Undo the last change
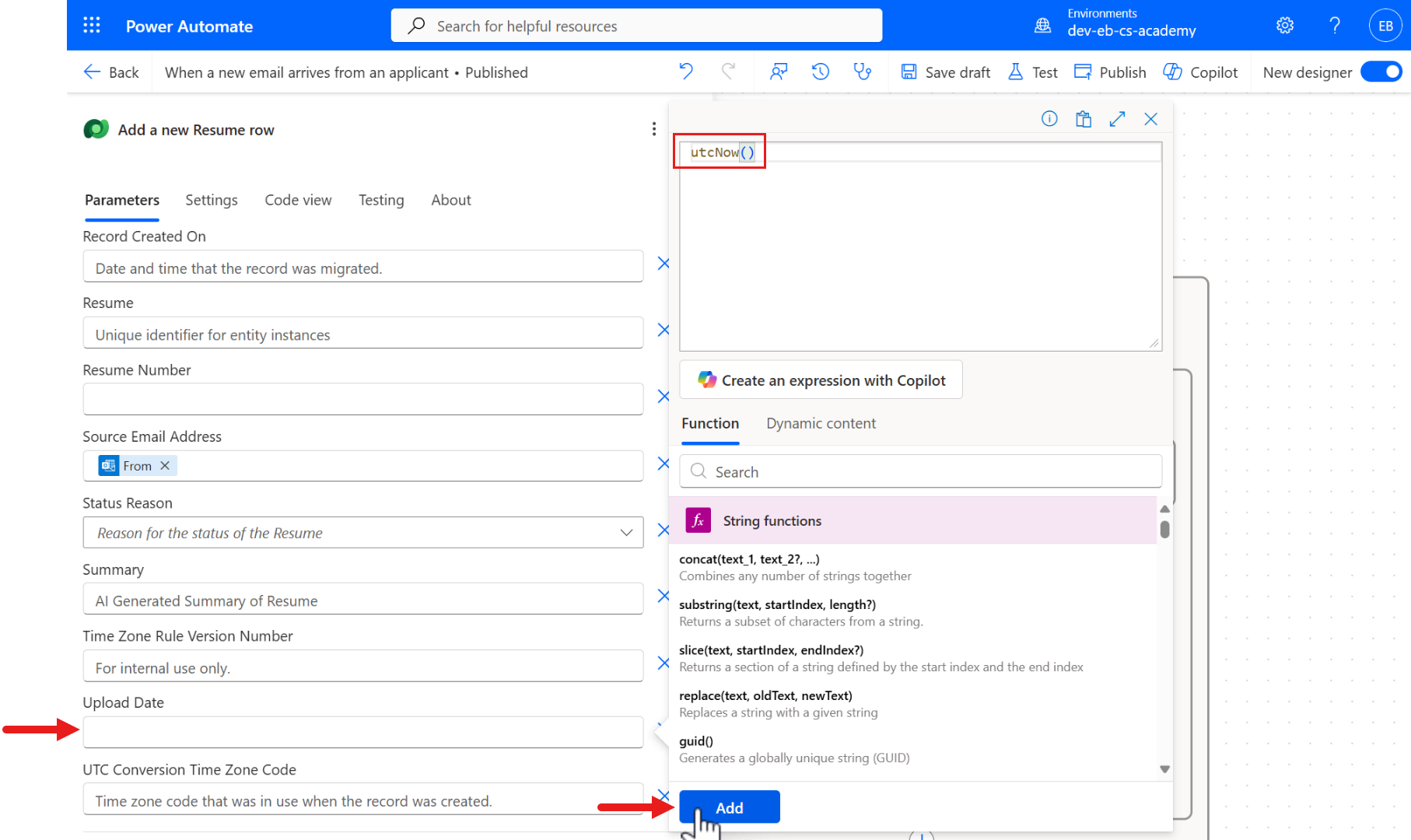Screen dimensions: 1411x840 [685, 72]
